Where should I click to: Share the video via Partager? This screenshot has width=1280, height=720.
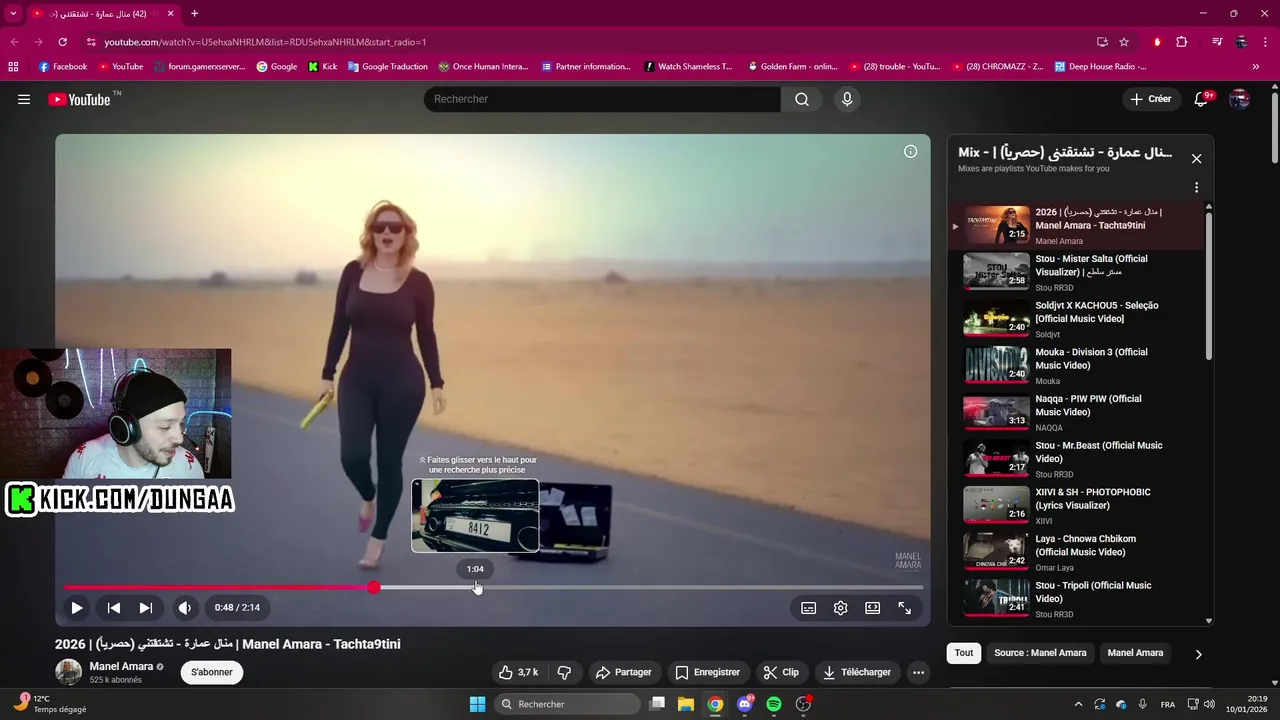tap(624, 672)
